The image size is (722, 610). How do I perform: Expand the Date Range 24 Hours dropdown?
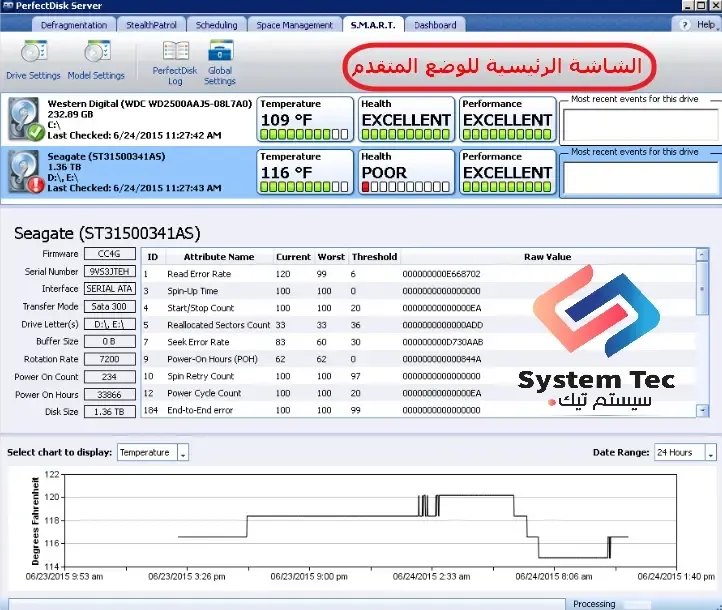[710, 453]
